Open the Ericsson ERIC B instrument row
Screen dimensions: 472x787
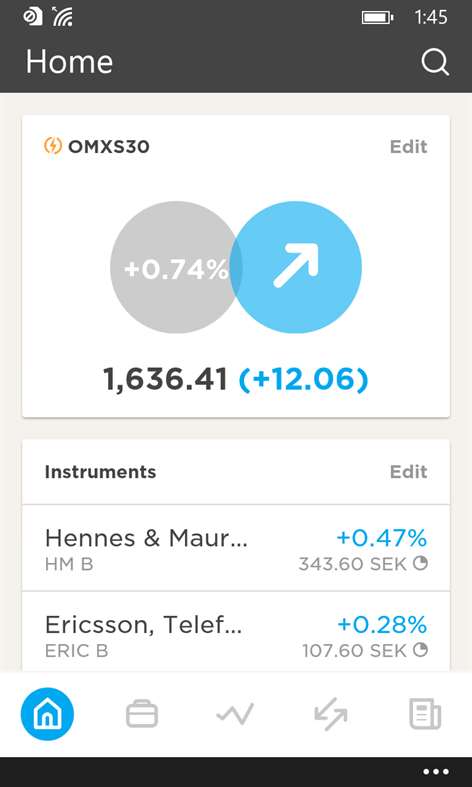[236, 632]
